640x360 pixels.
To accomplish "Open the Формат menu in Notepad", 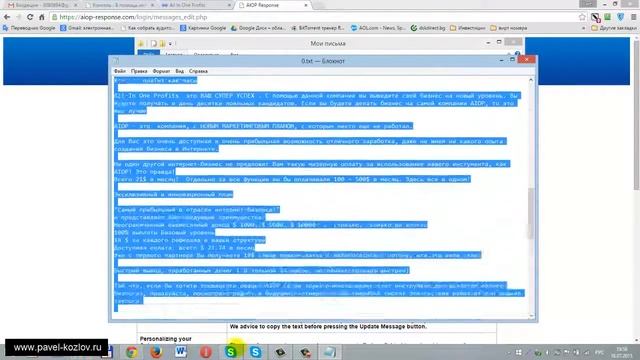I will pos(161,71).
